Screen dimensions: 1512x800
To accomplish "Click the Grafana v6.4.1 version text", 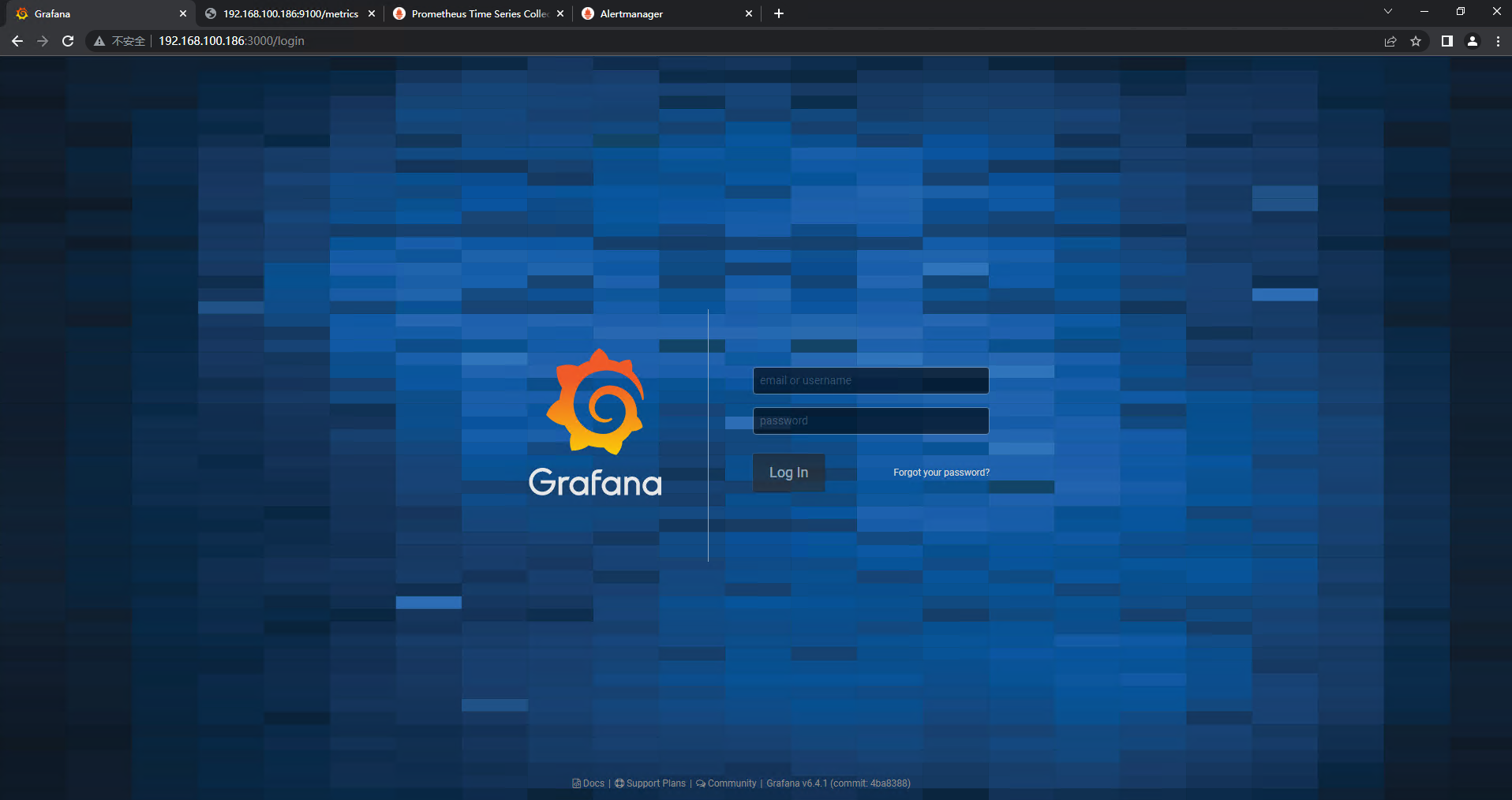I will point(838,783).
